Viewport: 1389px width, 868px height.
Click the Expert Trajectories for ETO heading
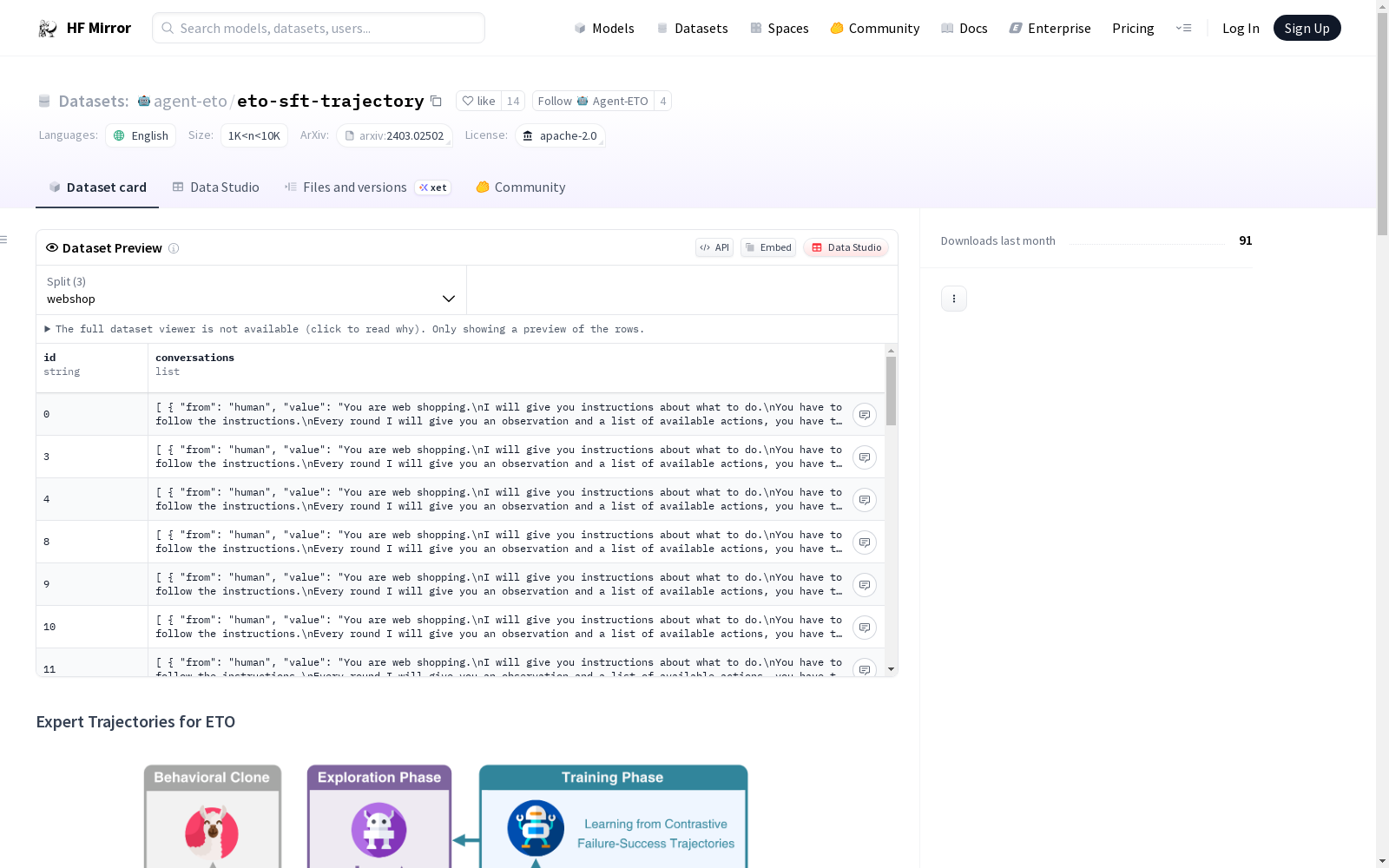click(135, 722)
